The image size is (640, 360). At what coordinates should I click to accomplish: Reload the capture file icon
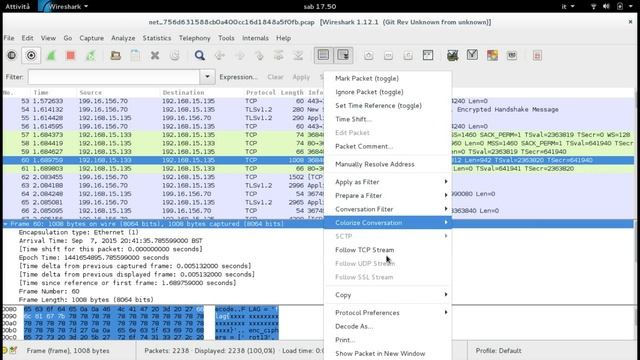(x=175, y=55)
